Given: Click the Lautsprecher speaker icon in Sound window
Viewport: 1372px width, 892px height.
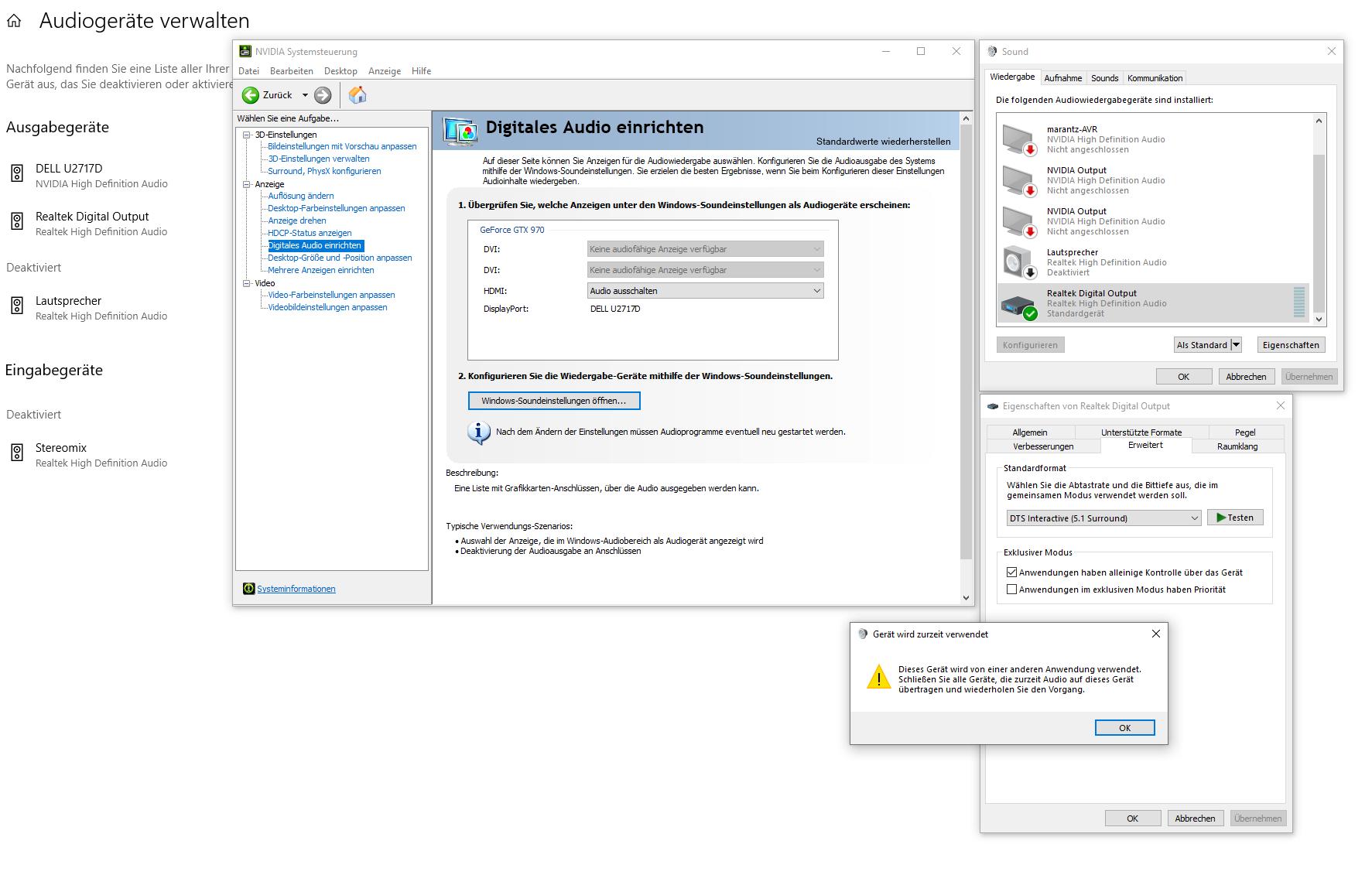Looking at the screenshot, I should tap(1018, 262).
